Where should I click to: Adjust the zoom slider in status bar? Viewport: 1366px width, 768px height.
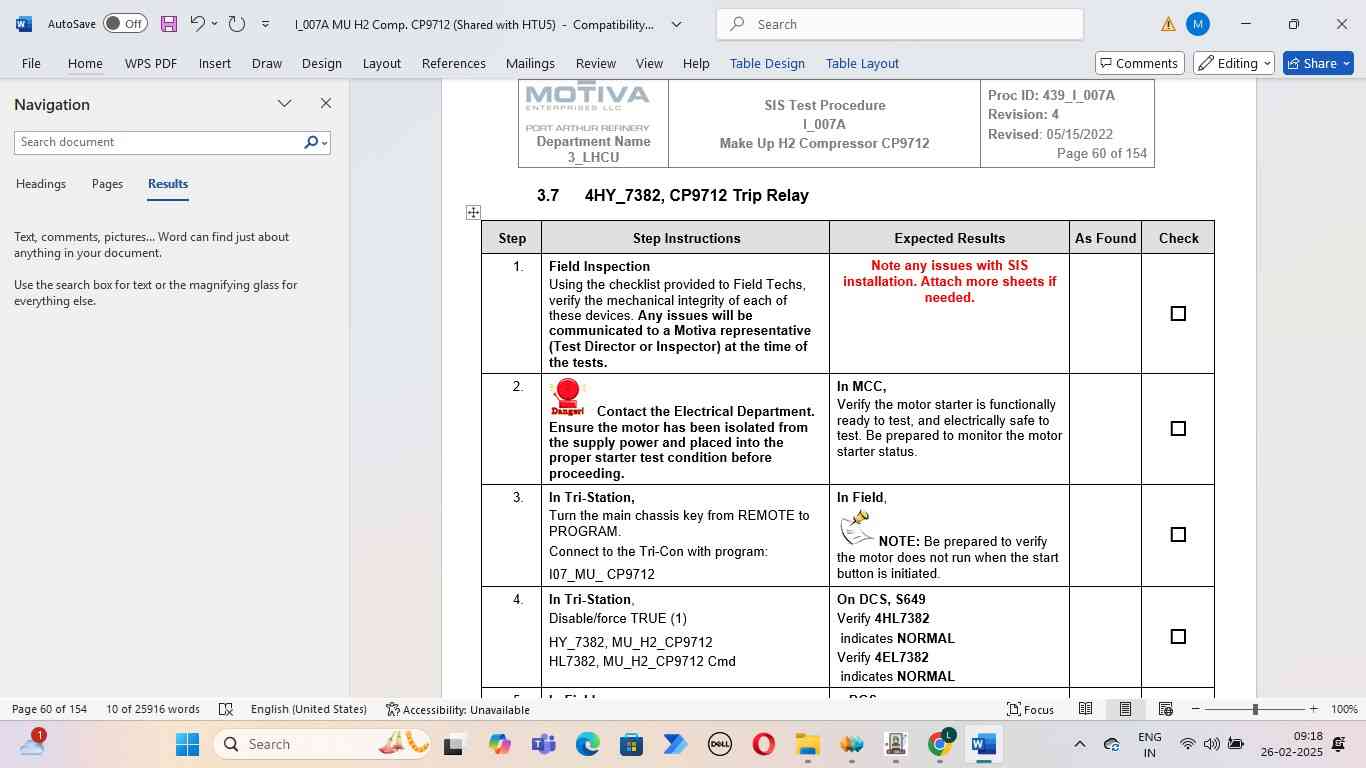tap(1254, 709)
